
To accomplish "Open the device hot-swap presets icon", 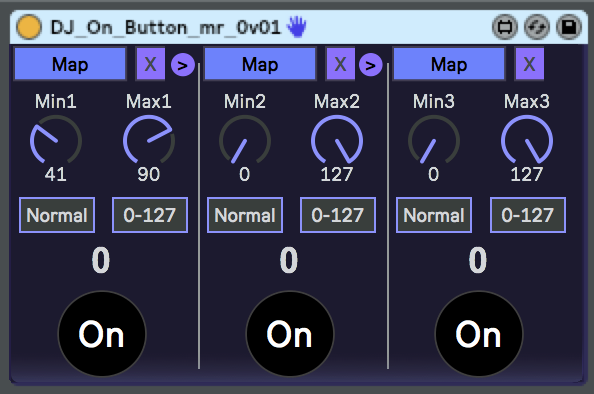I will tap(505, 27).
